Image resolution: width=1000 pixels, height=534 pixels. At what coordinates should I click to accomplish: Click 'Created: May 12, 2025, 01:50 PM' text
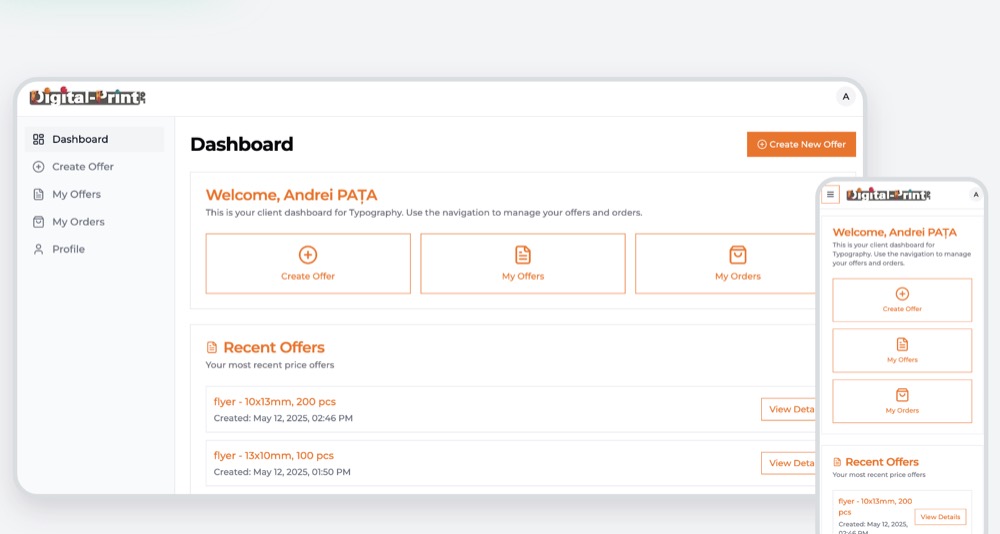[x=282, y=472]
